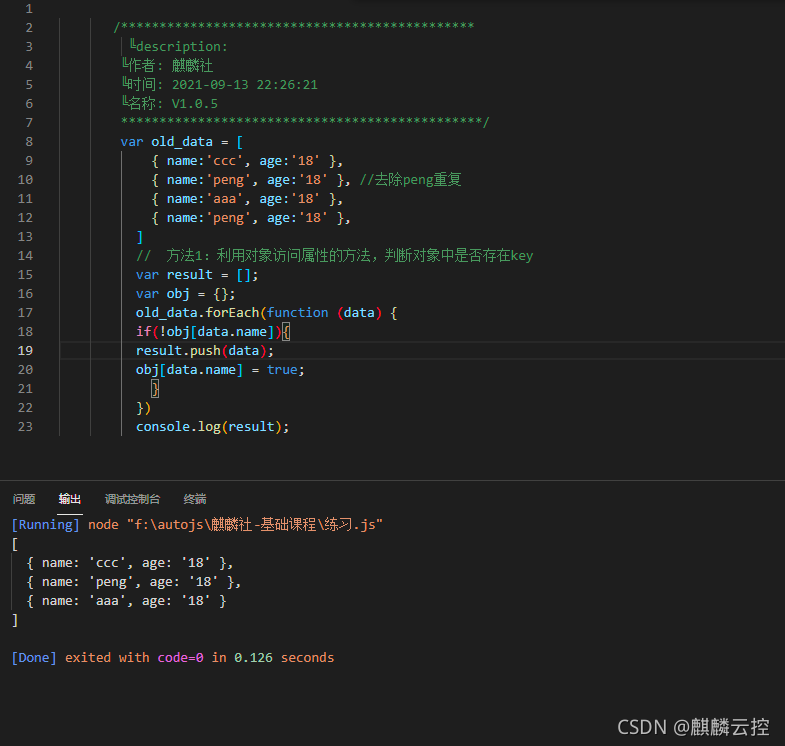Viewport: 785px width, 746px height.
Task: Open the 调试控制台 tab
Action: tap(132, 499)
